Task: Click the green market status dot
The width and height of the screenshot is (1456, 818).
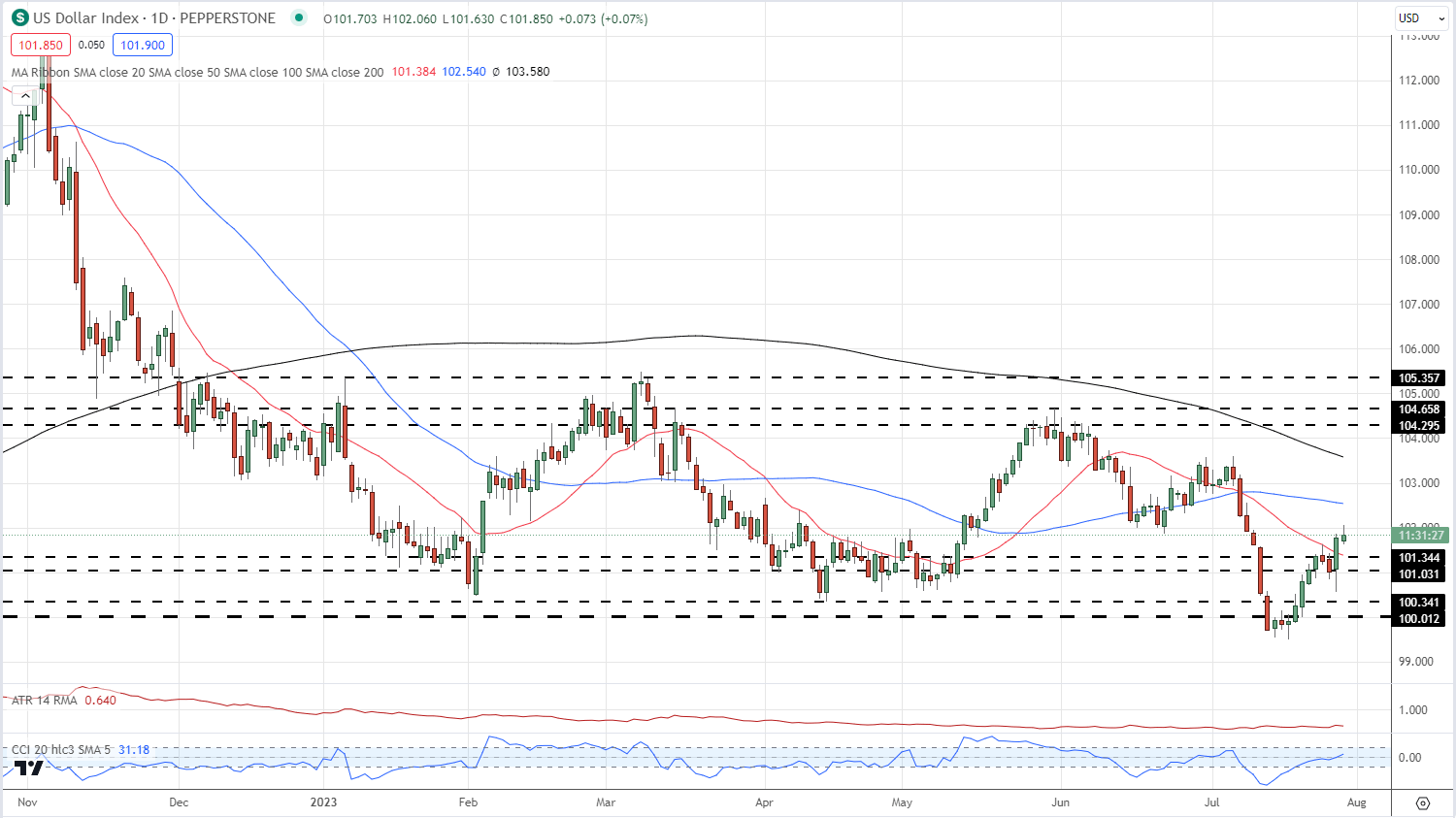Action: coord(299,17)
